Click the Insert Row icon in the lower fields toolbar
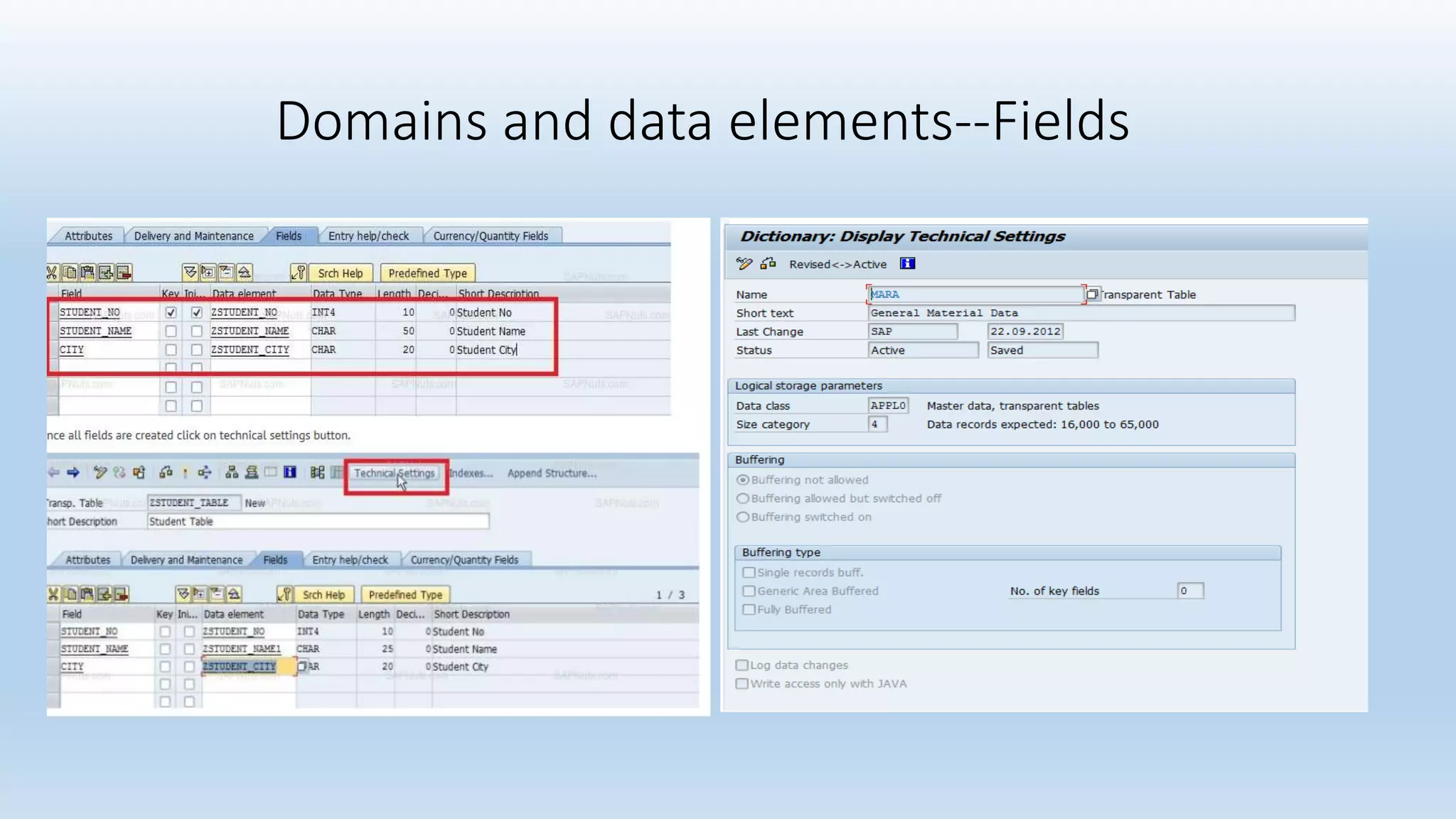The image size is (1456, 819). click(x=105, y=594)
